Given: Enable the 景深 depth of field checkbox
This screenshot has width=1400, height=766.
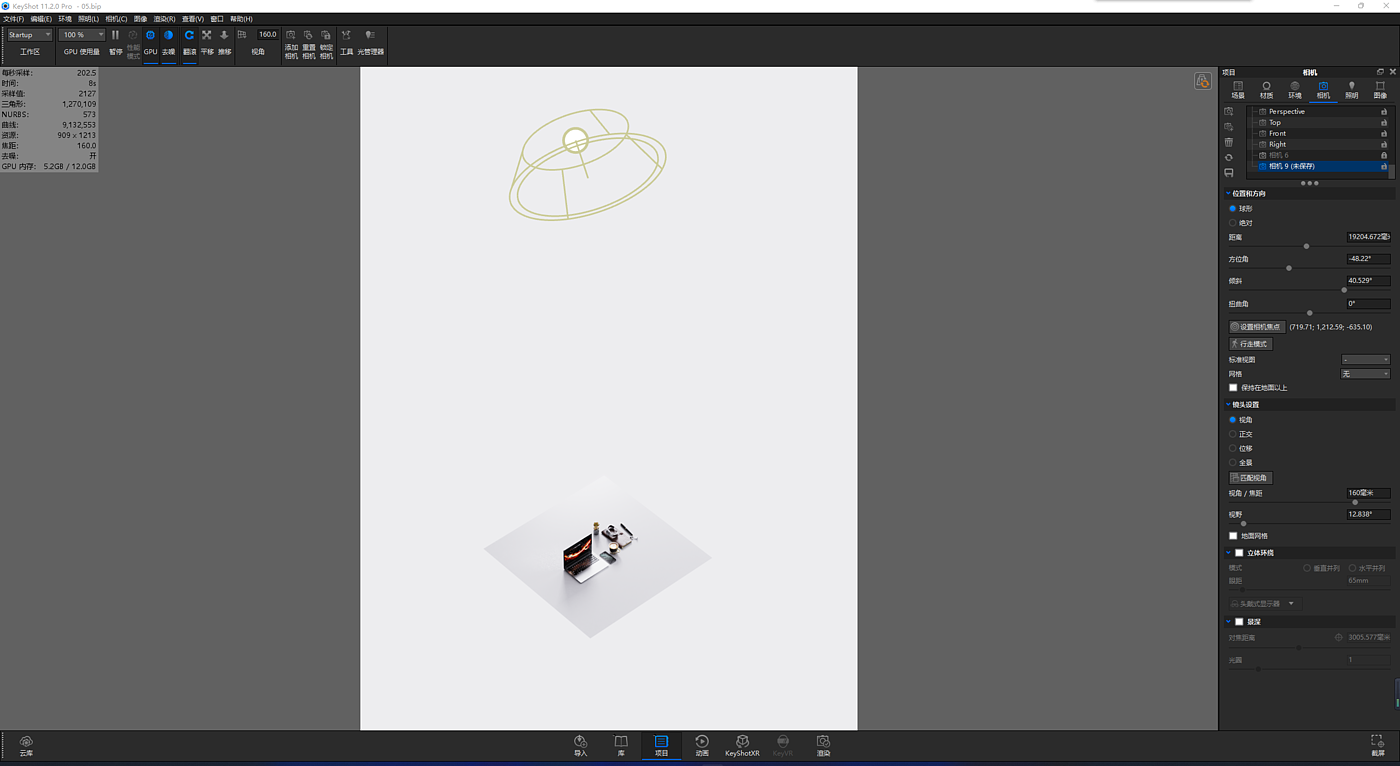Looking at the screenshot, I should [1239, 622].
